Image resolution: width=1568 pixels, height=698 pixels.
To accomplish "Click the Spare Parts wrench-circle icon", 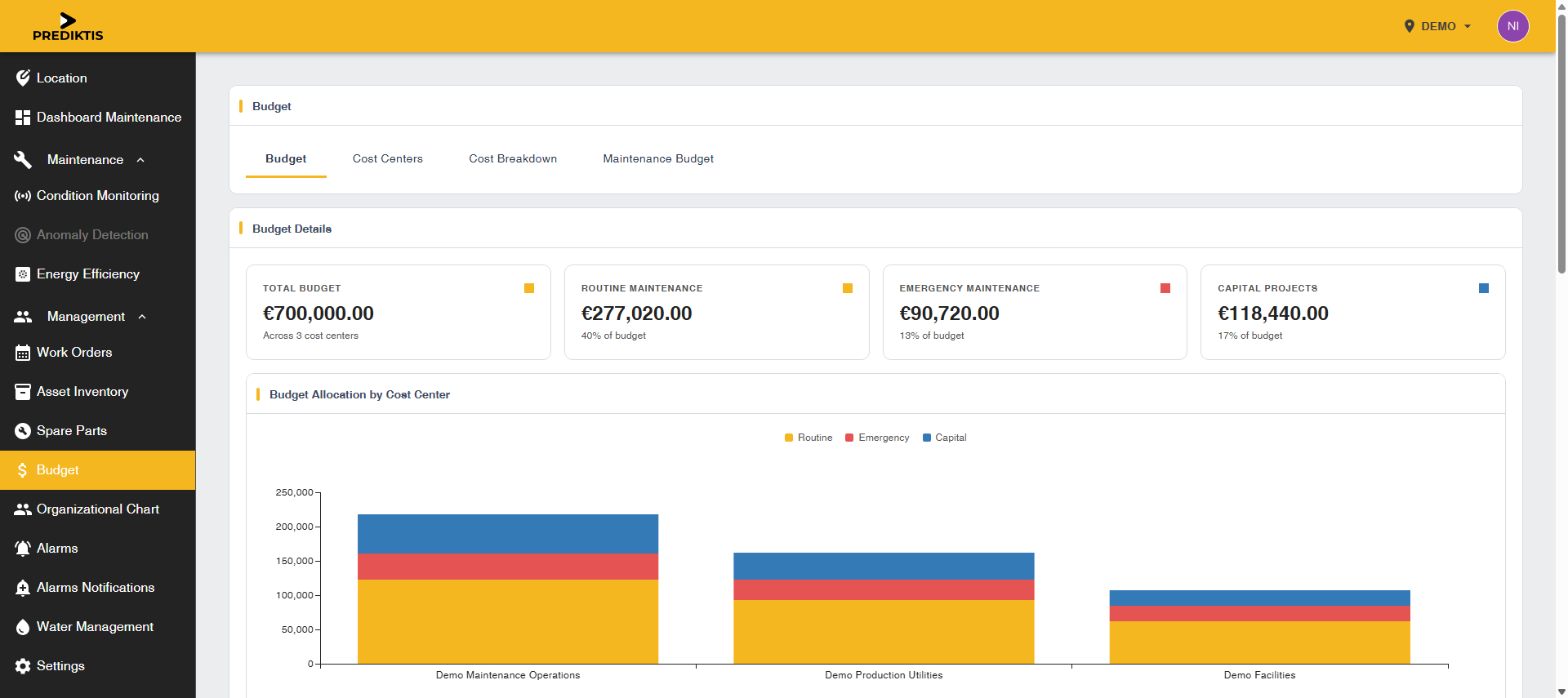I will click(23, 431).
